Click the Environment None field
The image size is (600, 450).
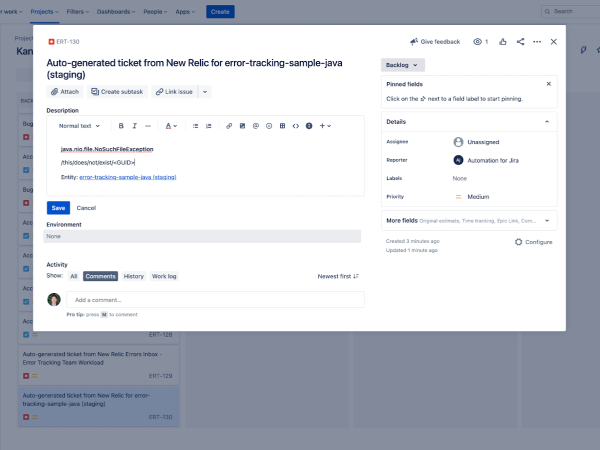point(202,236)
